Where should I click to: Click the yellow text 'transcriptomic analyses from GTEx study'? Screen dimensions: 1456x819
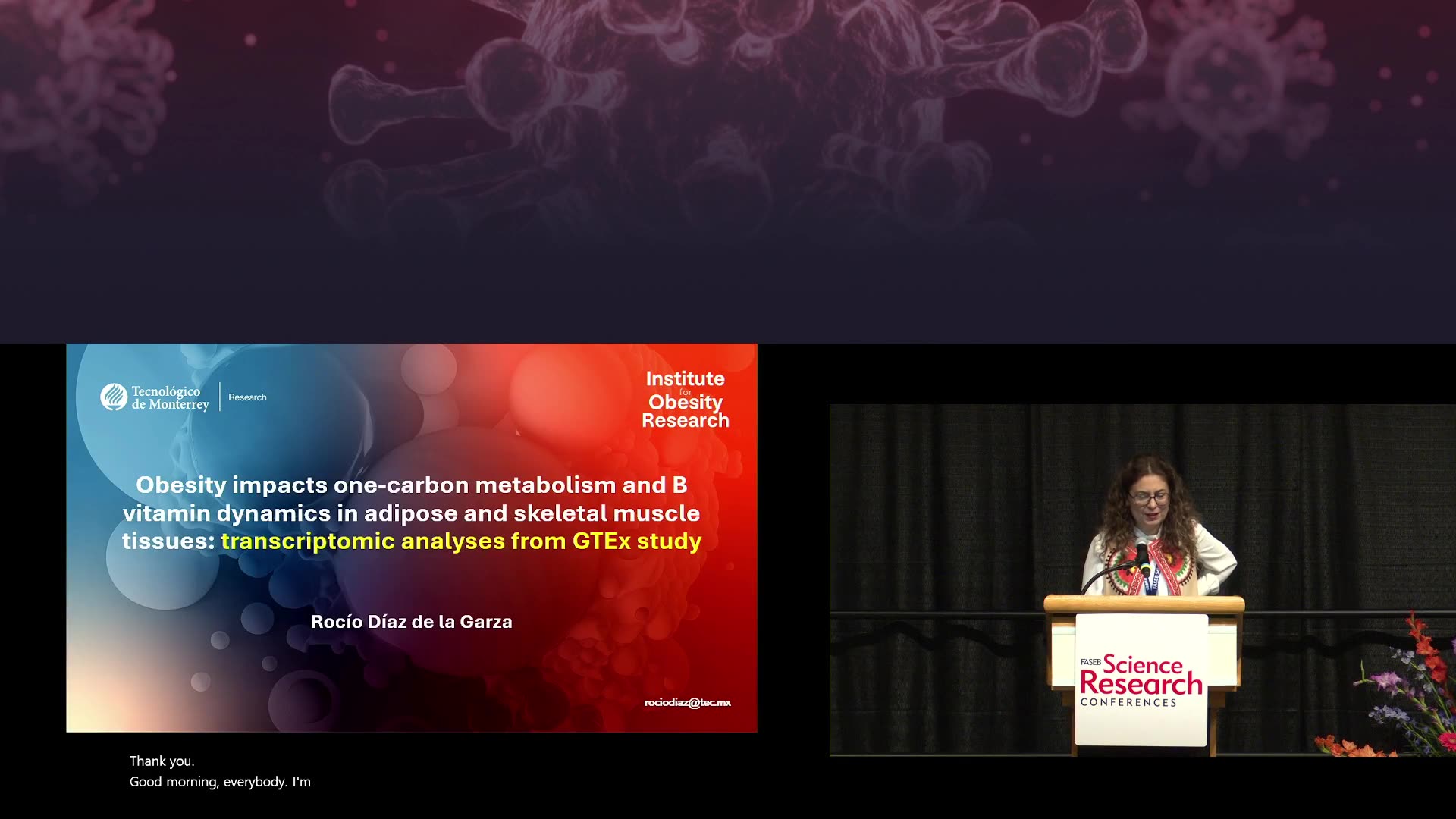click(461, 541)
